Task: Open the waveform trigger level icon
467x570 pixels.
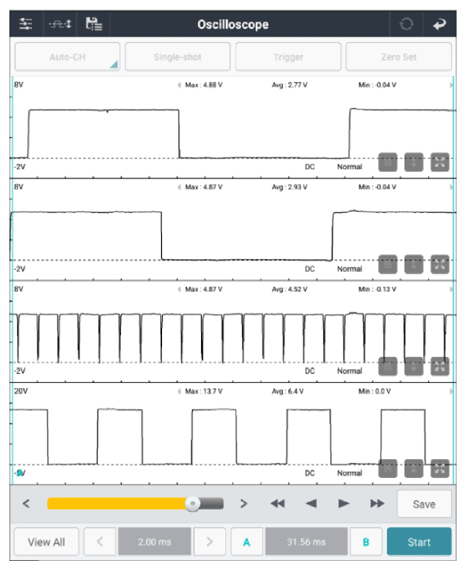Action: [60, 24]
